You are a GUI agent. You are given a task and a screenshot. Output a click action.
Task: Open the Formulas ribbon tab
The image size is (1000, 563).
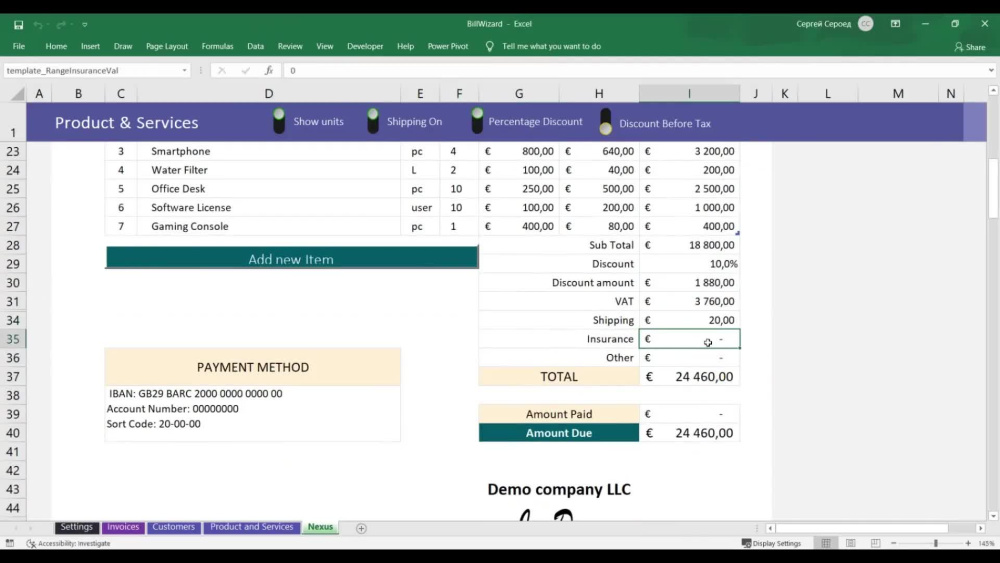217,46
